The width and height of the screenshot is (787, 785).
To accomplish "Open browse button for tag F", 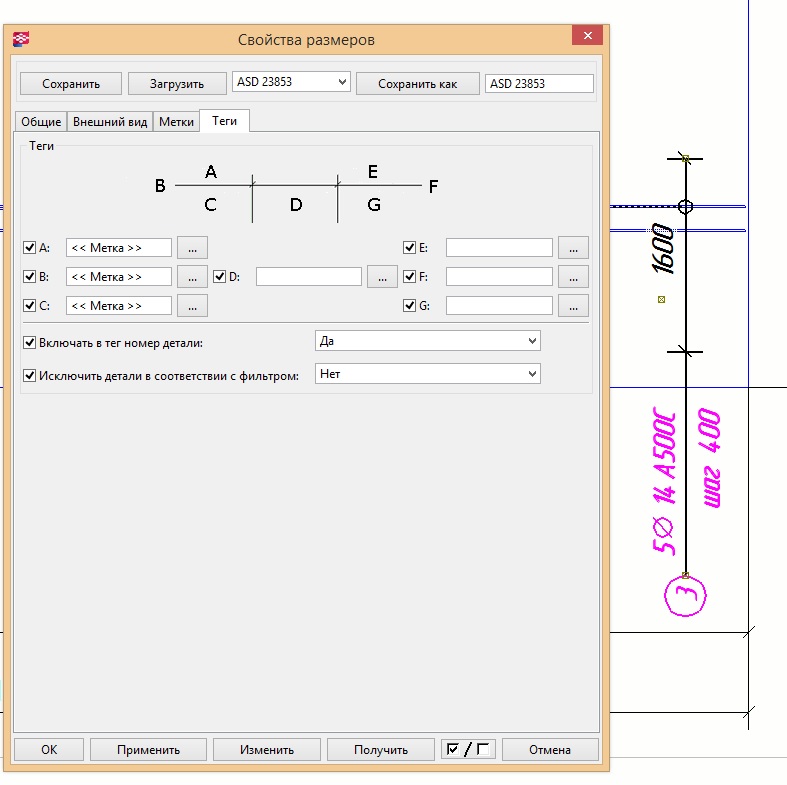I will (x=573, y=276).
